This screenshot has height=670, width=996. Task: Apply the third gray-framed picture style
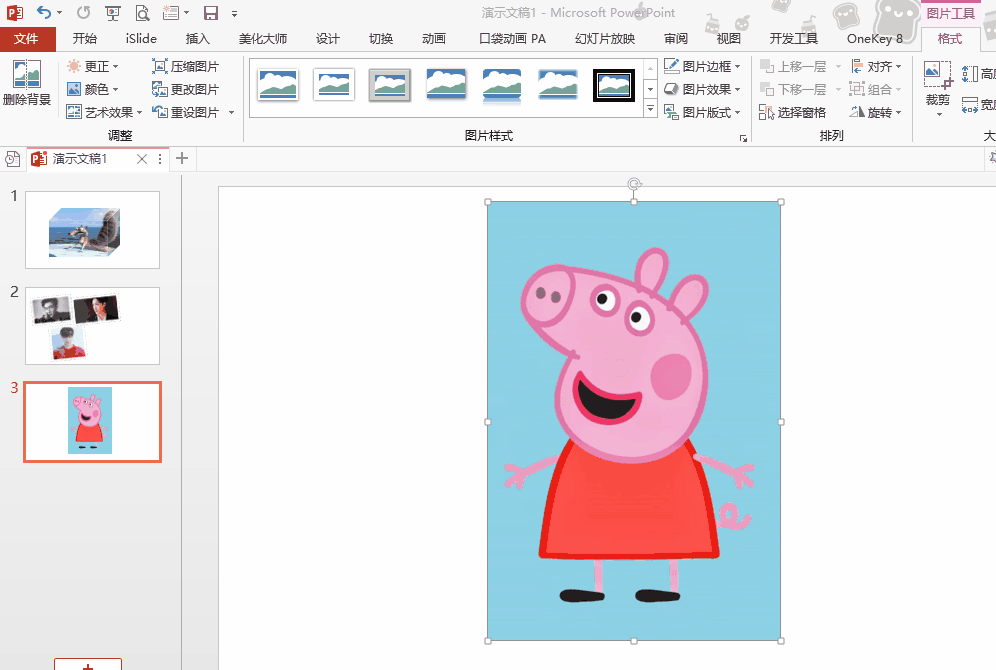pos(389,85)
